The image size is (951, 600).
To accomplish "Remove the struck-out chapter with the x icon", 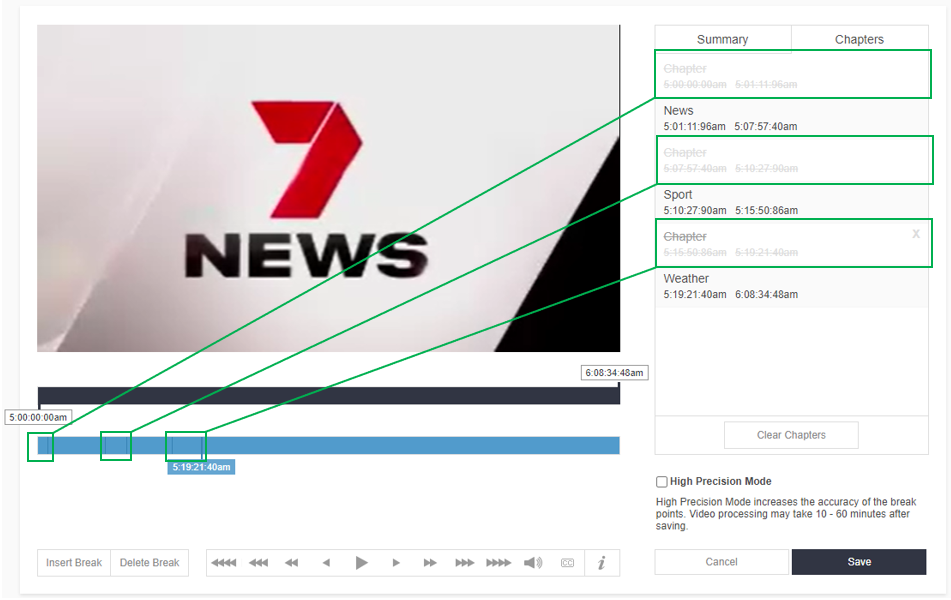I will point(916,234).
